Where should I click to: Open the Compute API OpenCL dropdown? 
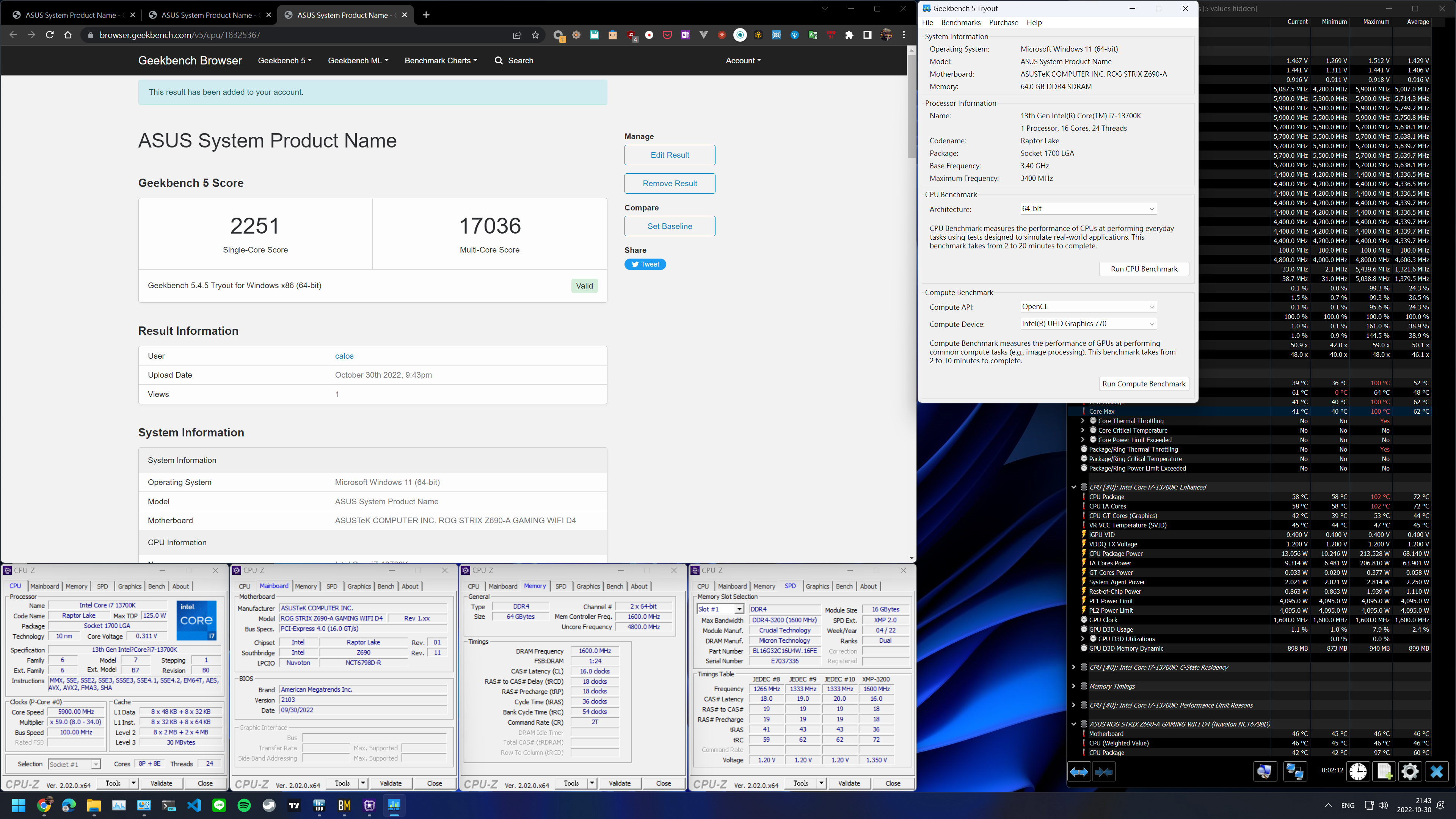click(1088, 306)
